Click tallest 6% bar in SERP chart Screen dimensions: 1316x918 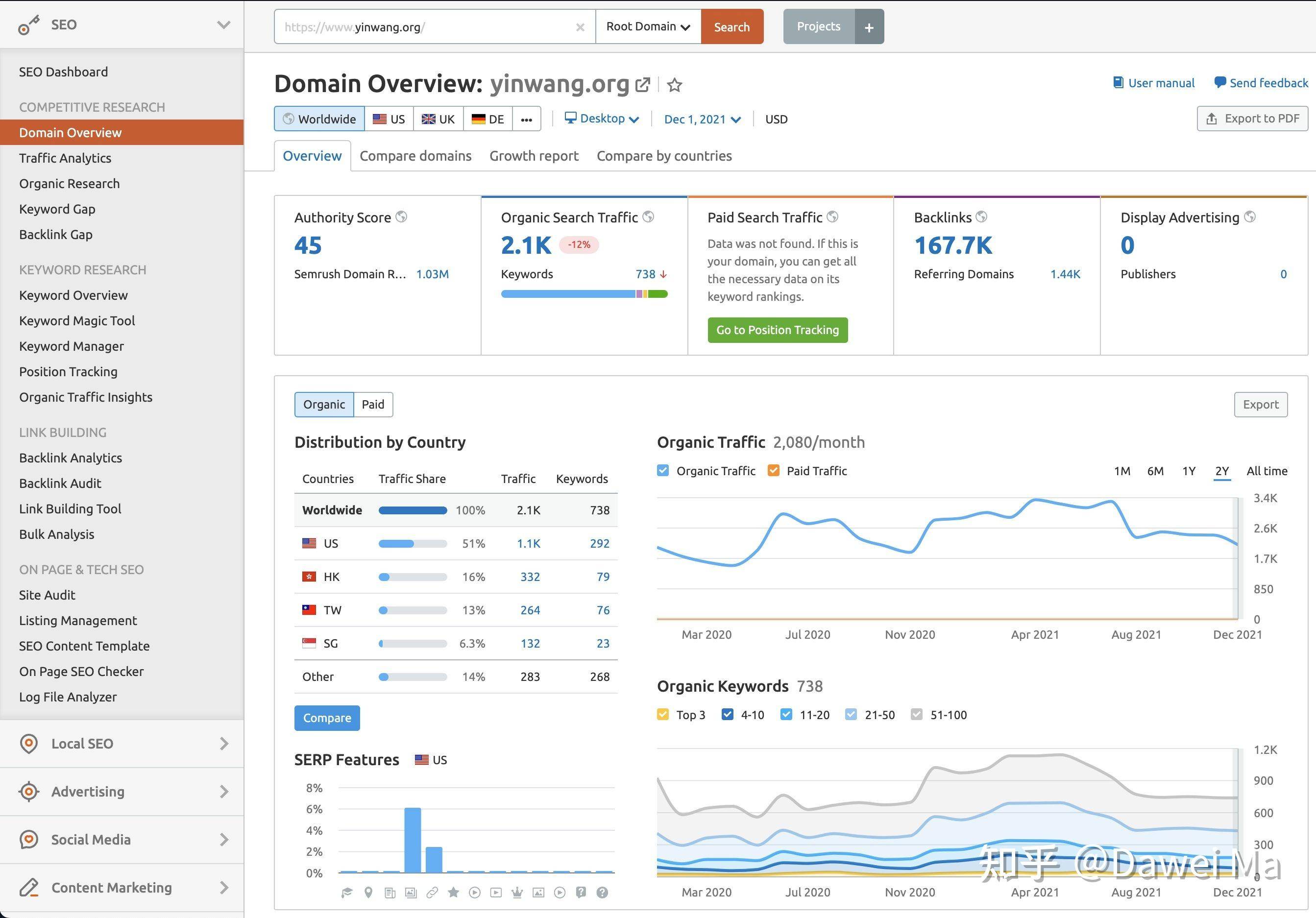pos(412,840)
